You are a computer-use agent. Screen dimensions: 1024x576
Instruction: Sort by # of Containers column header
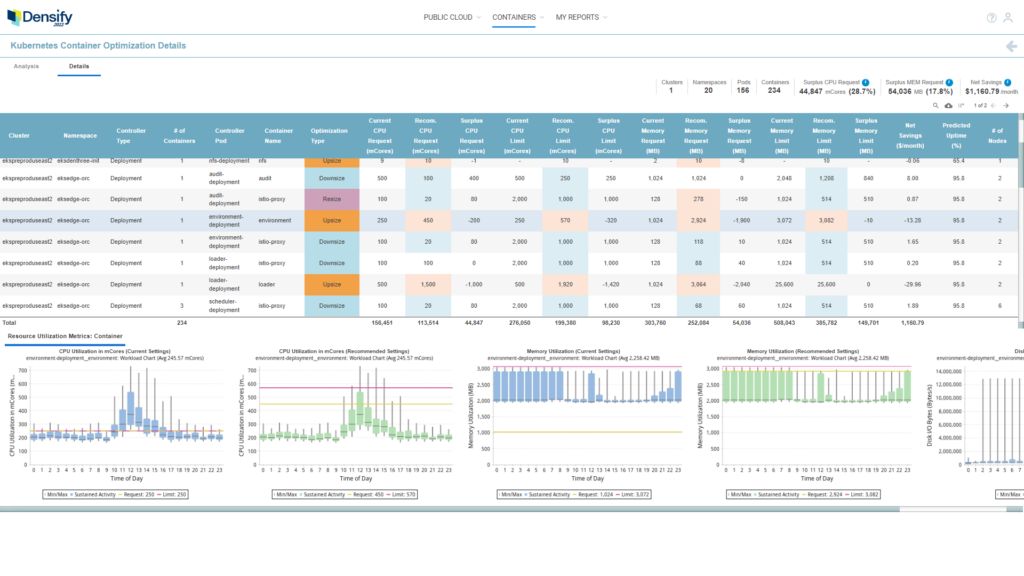[179, 136]
